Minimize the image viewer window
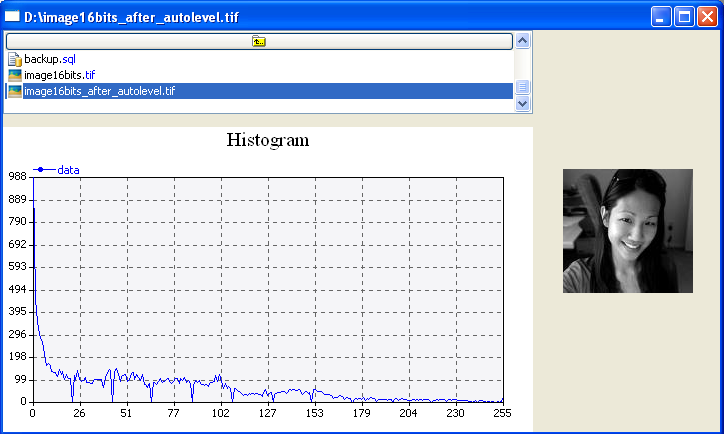 pyautogui.click(x=661, y=17)
